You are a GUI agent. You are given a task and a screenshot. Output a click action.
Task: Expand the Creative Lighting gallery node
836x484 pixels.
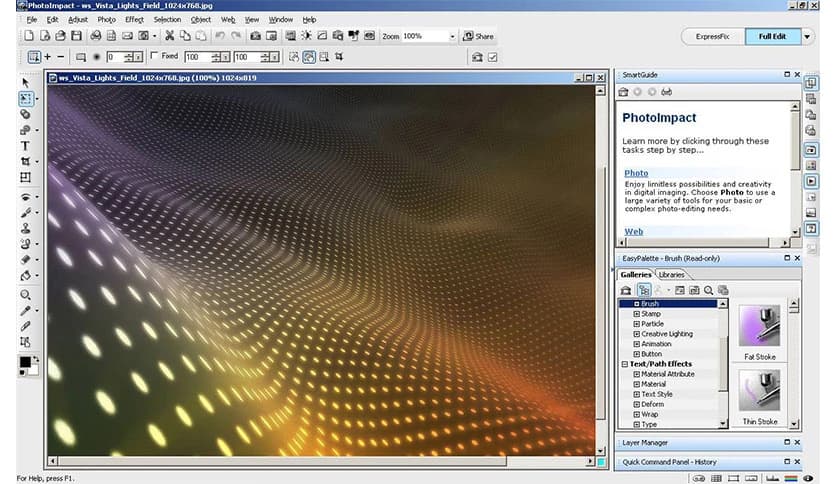[637, 334]
